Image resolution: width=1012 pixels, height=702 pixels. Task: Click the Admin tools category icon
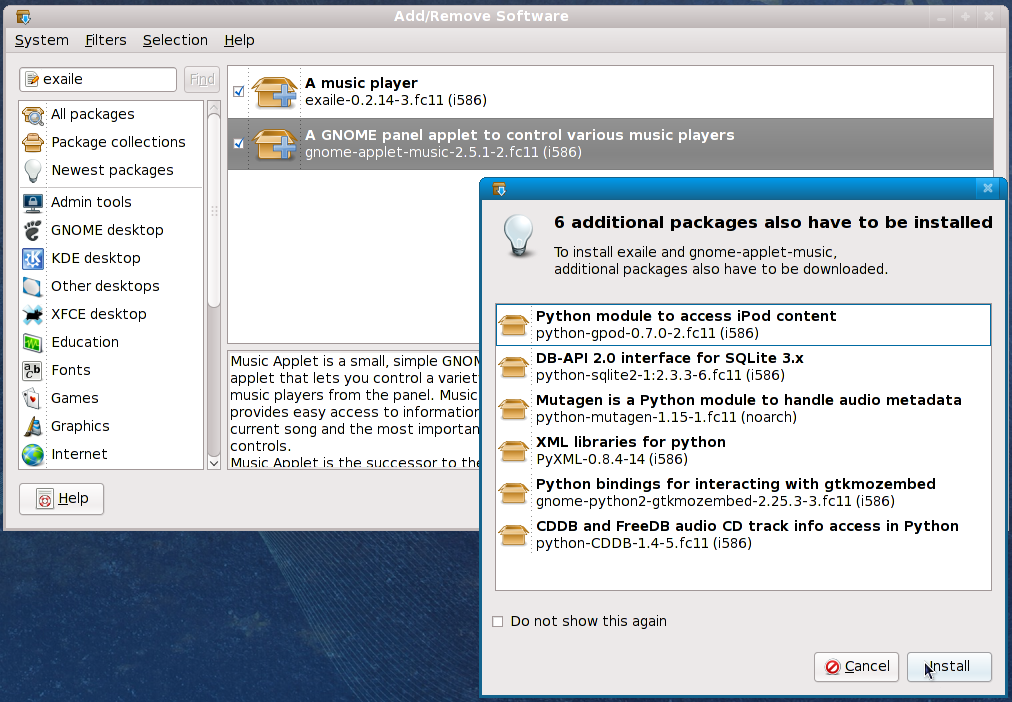pos(33,202)
